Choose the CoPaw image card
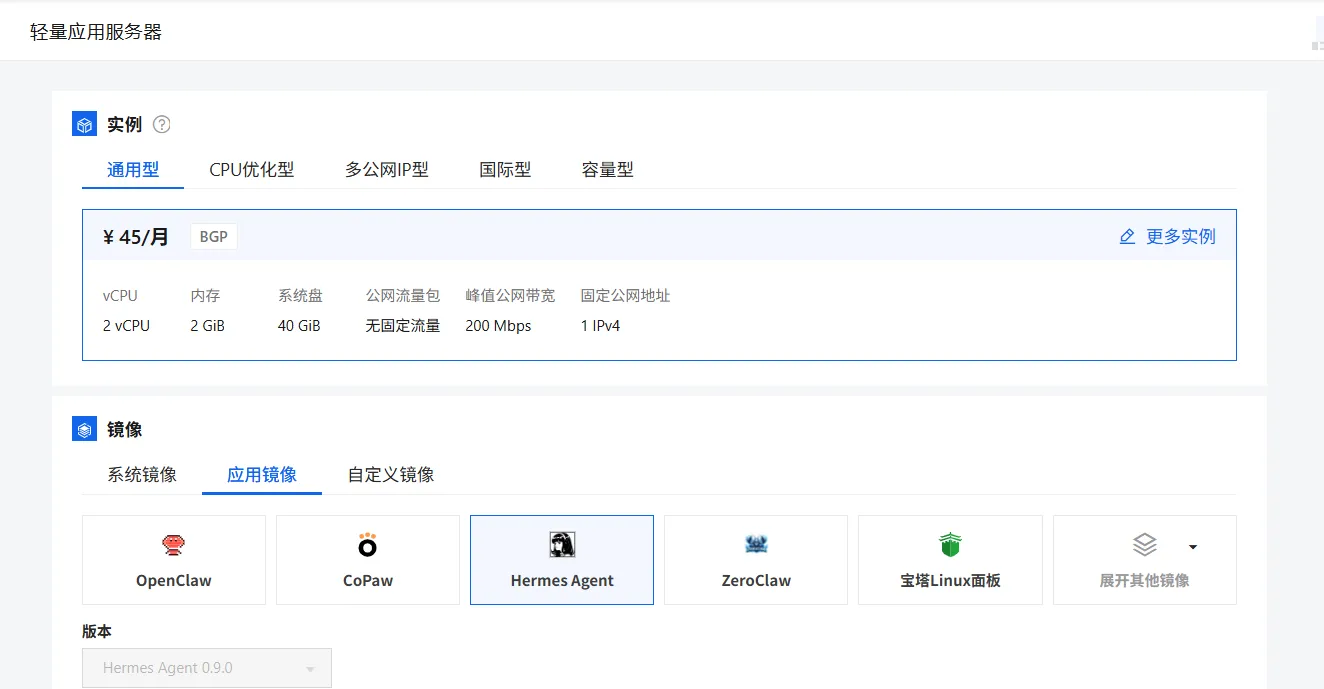The height and width of the screenshot is (689, 1324). pos(368,560)
